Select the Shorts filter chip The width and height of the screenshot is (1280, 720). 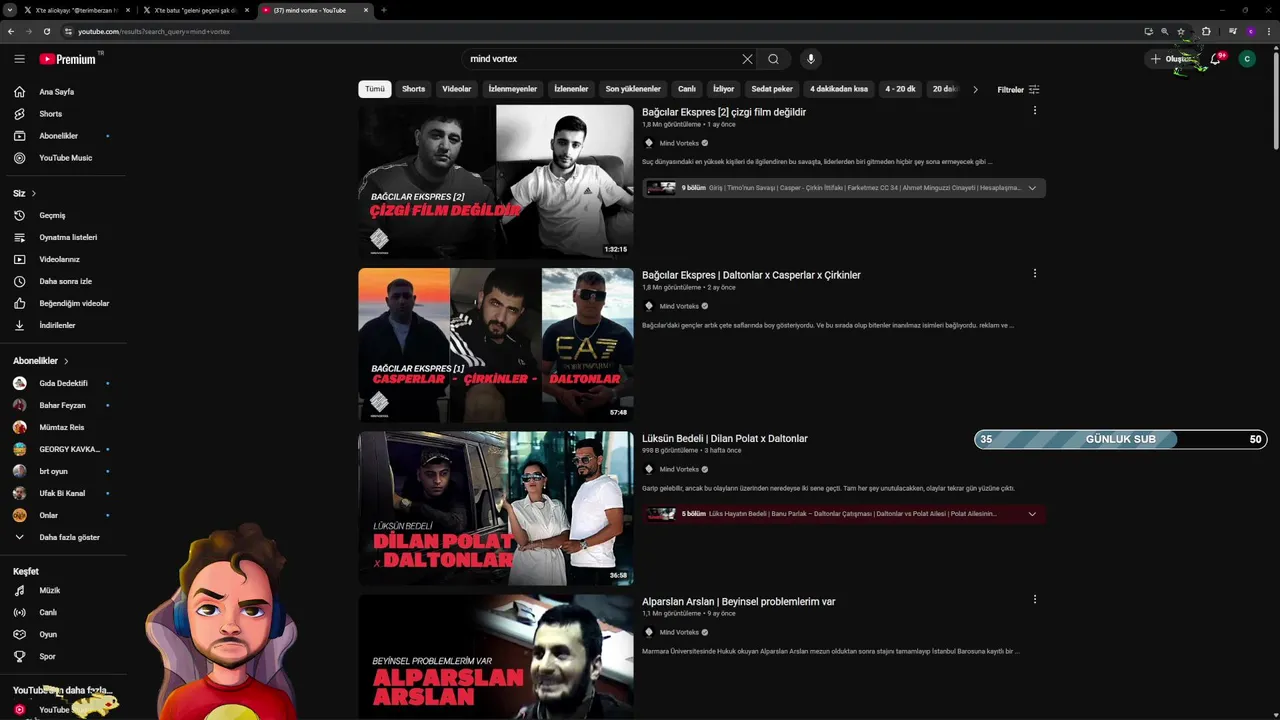point(414,89)
